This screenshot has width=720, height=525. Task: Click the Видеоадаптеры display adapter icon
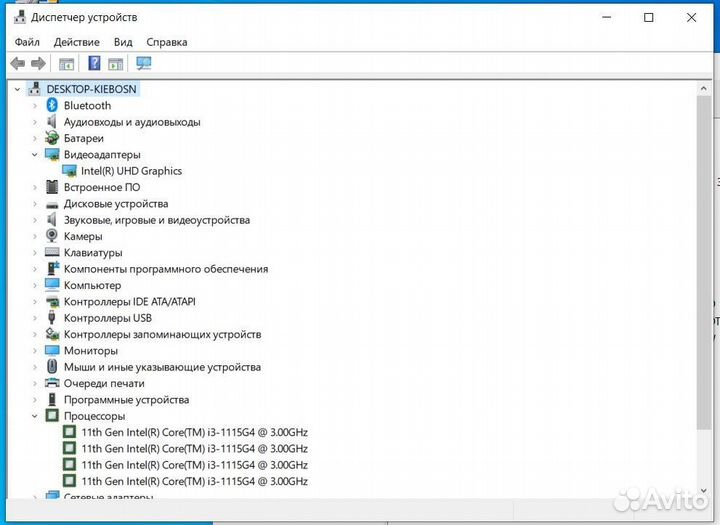(52, 154)
